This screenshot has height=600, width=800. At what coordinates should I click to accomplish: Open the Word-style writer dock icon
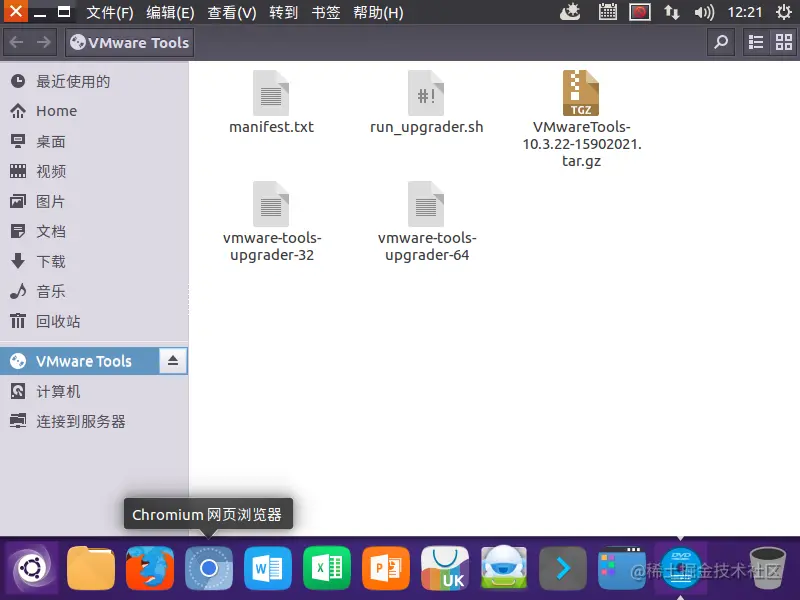coord(268,568)
